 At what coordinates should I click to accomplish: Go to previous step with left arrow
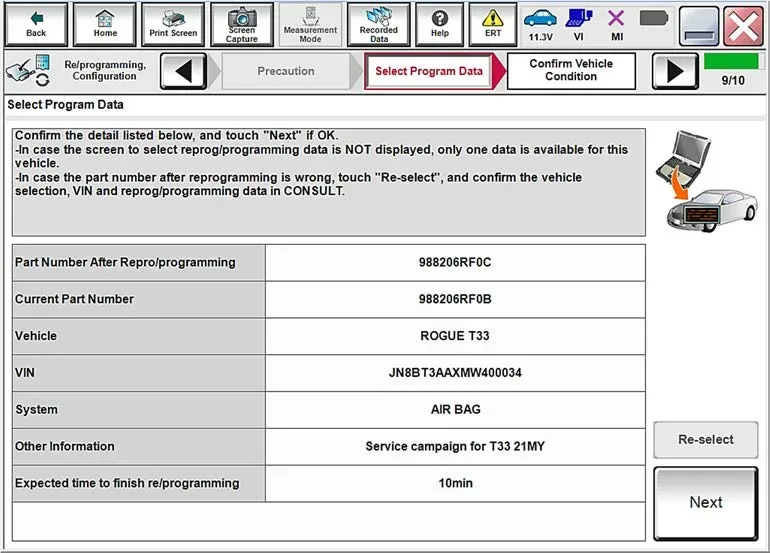[184, 72]
